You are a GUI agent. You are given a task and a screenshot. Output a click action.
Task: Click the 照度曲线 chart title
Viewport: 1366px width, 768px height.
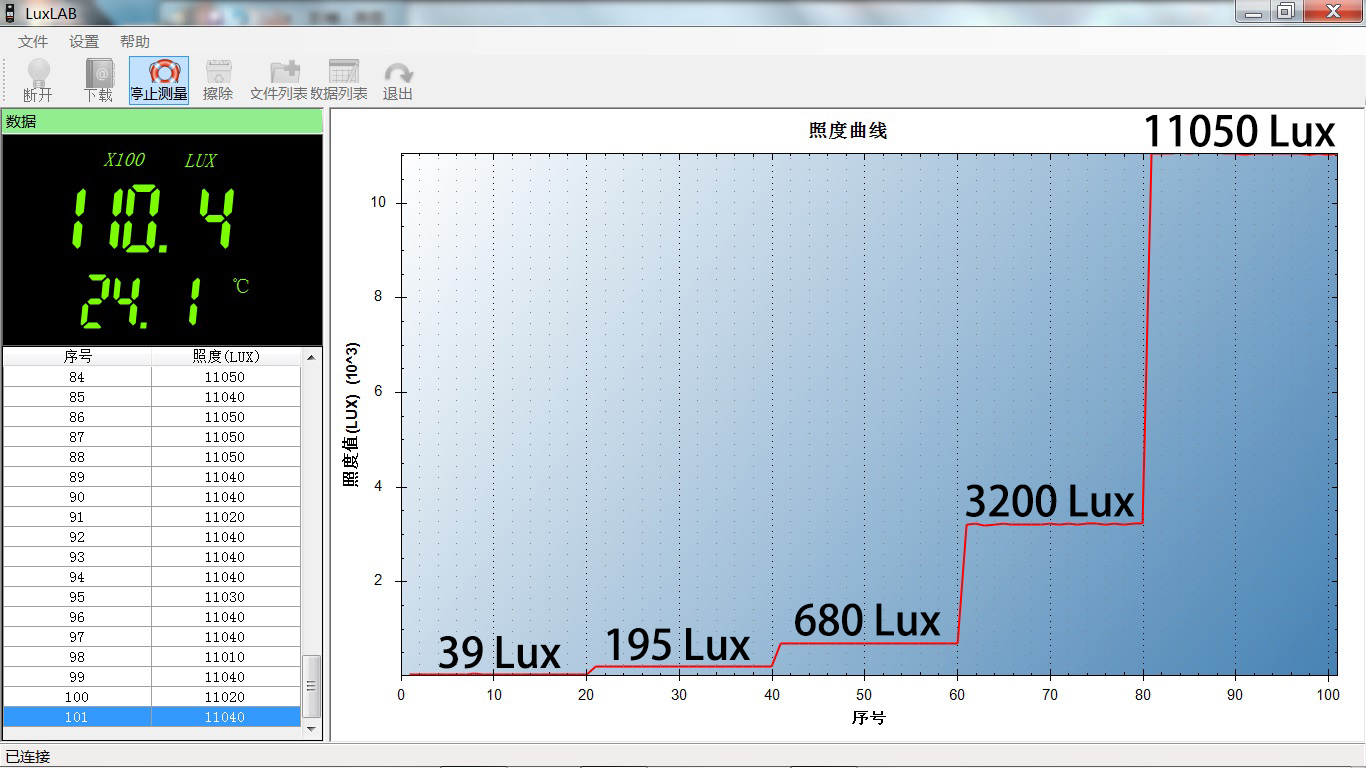point(848,130)
